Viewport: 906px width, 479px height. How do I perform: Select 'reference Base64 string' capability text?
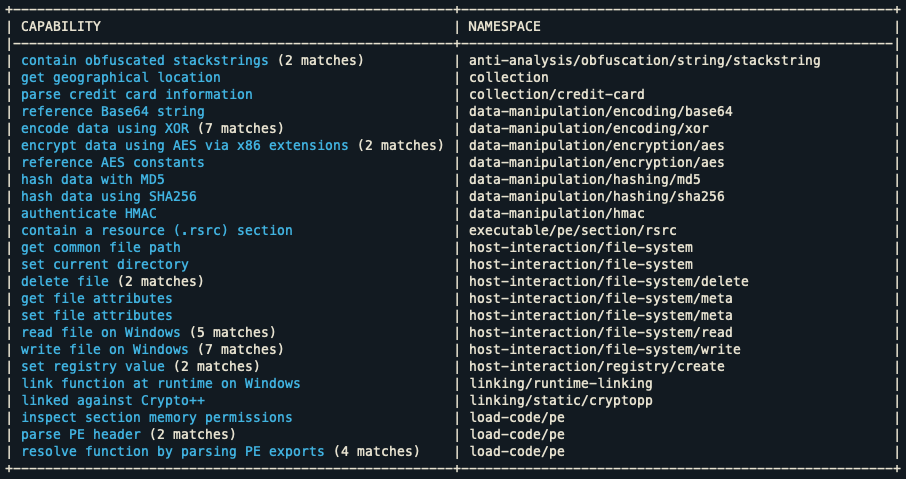(112, 111)
